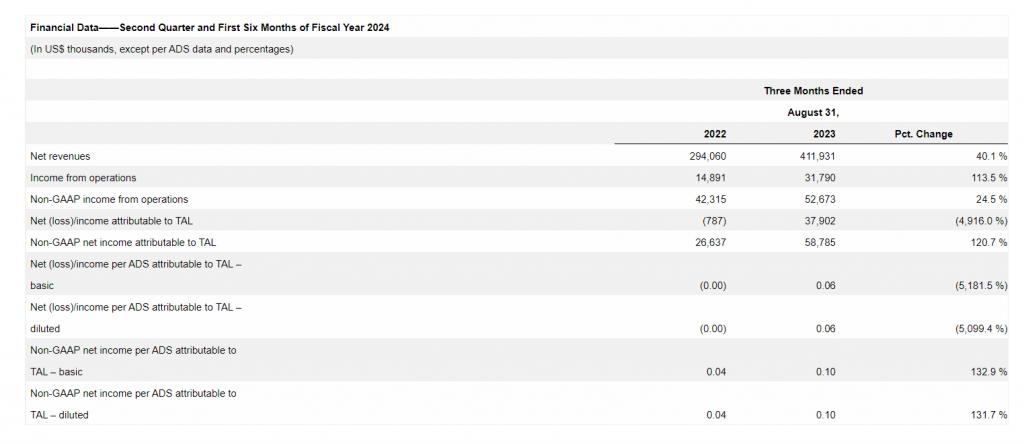This screenshot has height=444, width=1024.
Task: Select the 113.5 % percentage cell
Action: (985, 178)
